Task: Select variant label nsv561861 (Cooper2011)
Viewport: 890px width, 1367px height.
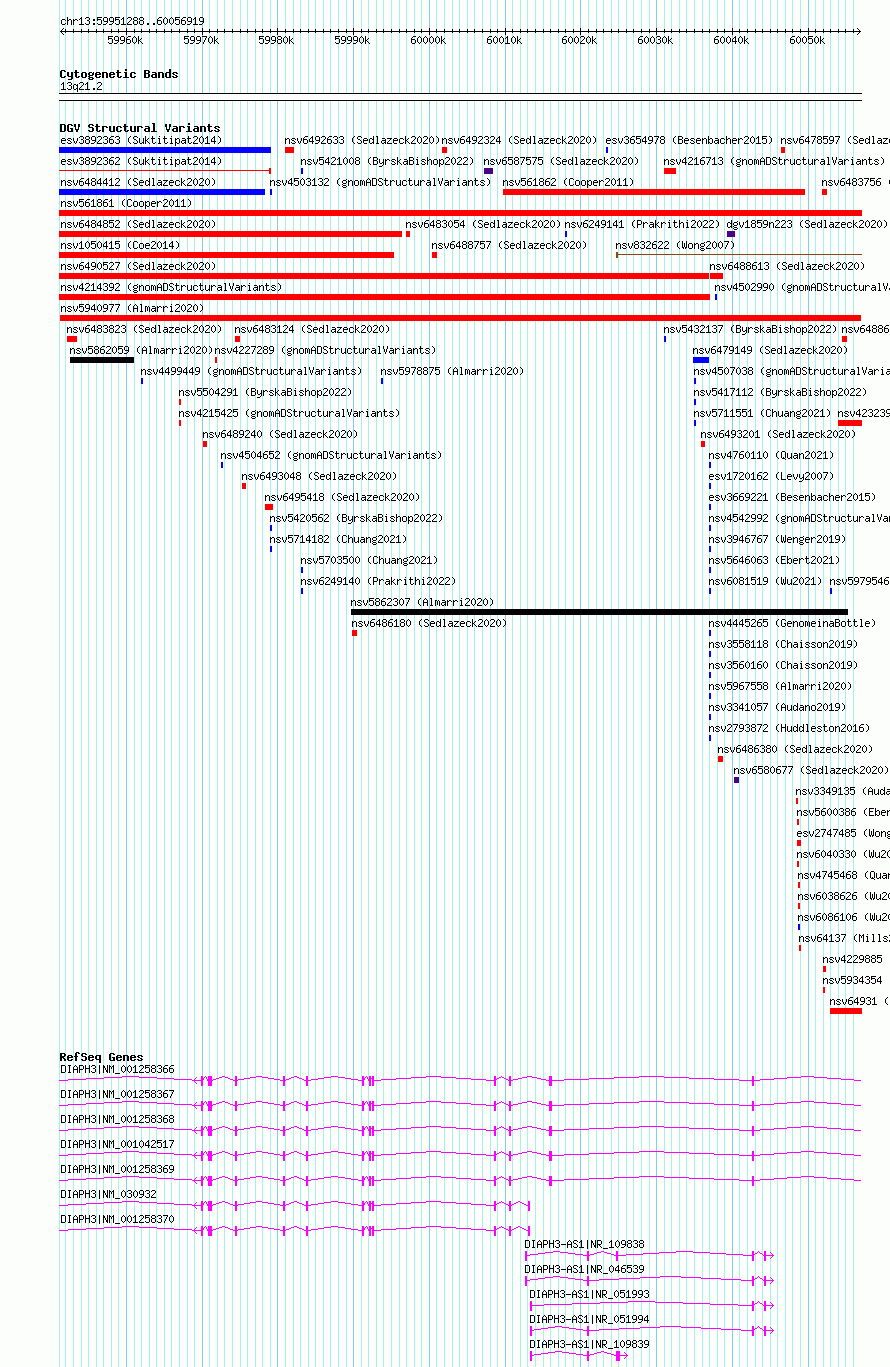Action: point(125,203)
